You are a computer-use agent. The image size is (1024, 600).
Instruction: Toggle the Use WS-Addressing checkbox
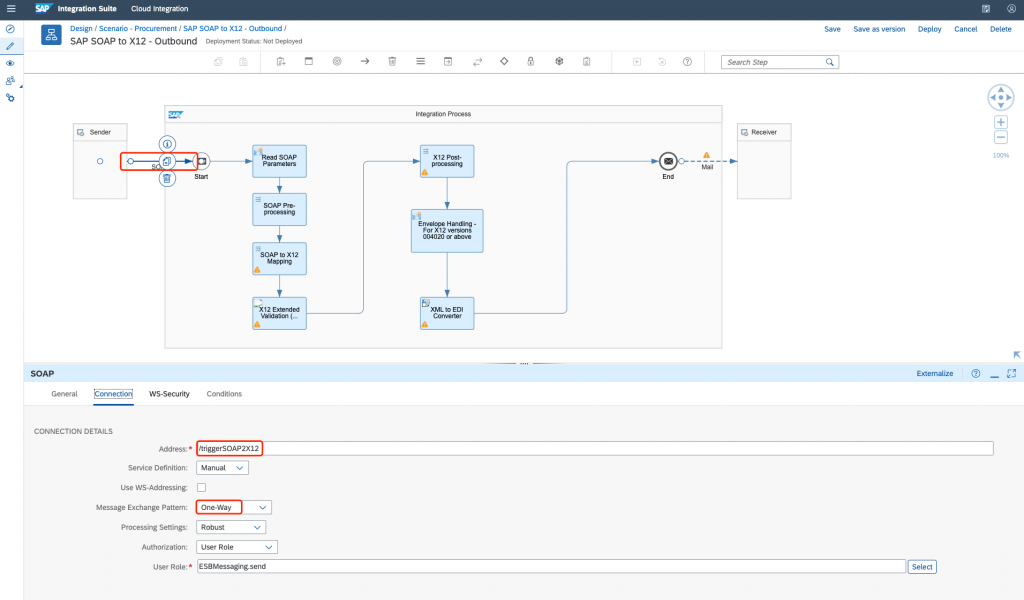(x=201, y=488)
